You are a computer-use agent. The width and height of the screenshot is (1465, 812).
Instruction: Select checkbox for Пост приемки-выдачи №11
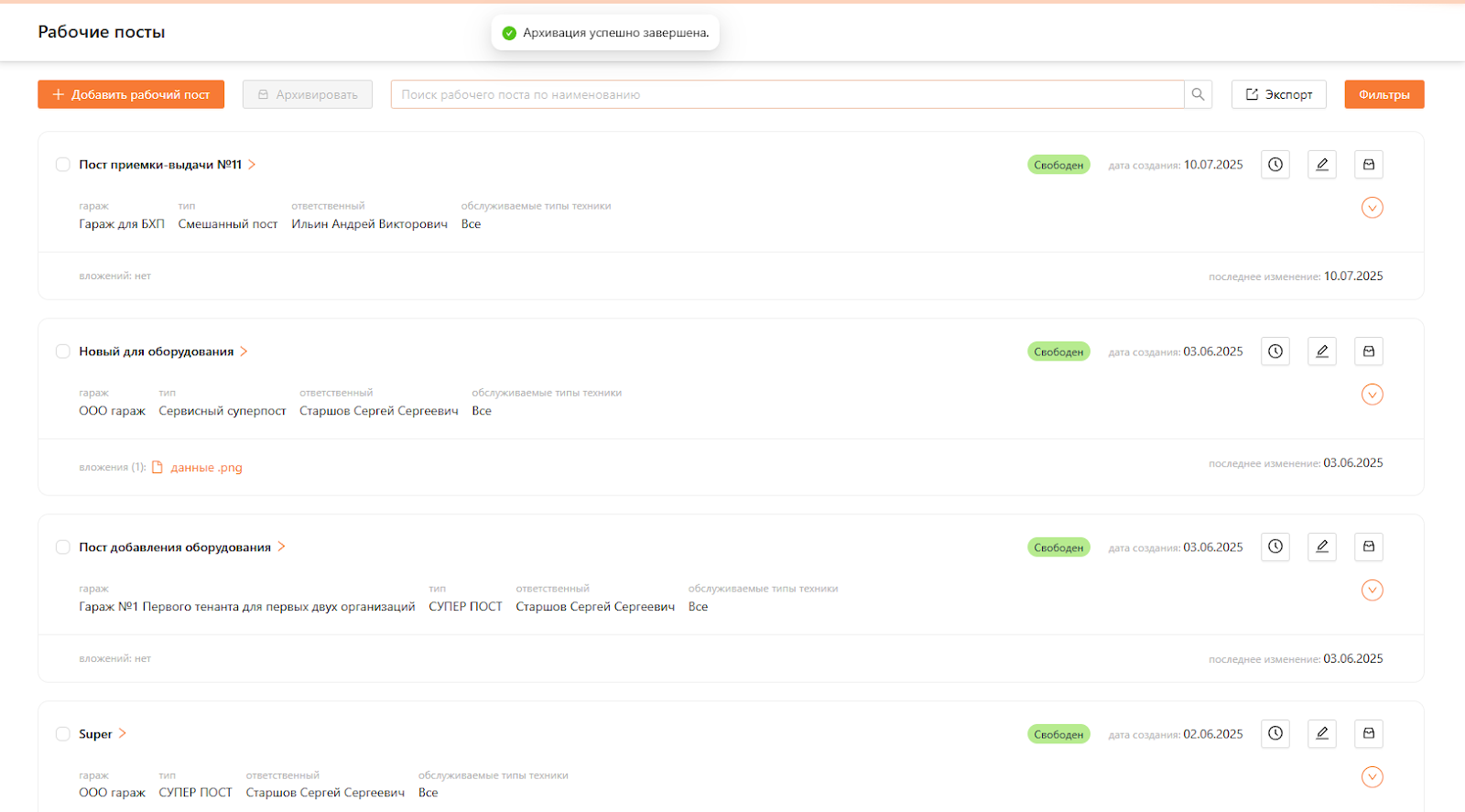click(63, 165)
